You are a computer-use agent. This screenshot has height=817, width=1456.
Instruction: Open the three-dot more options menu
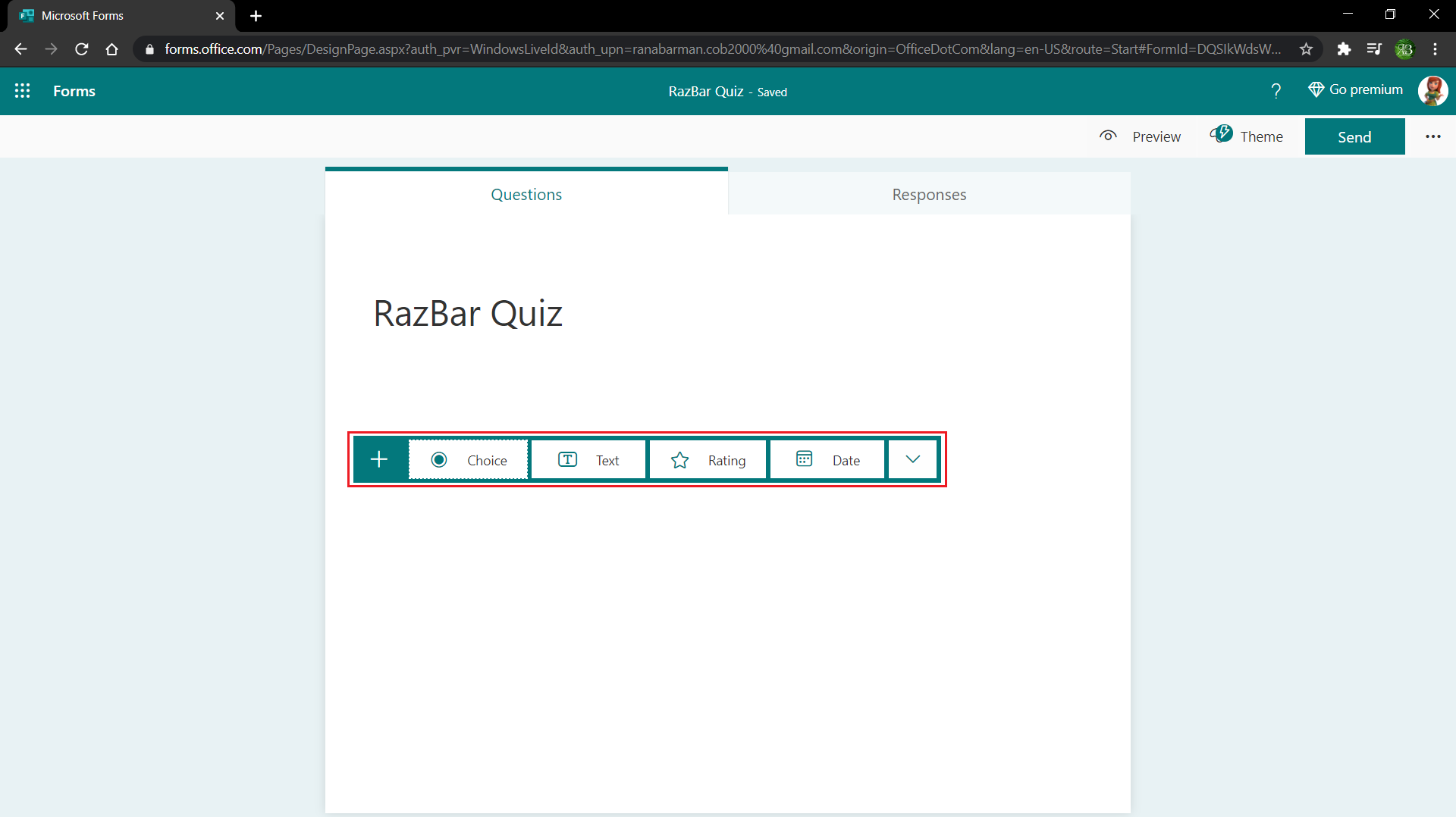1432,136
